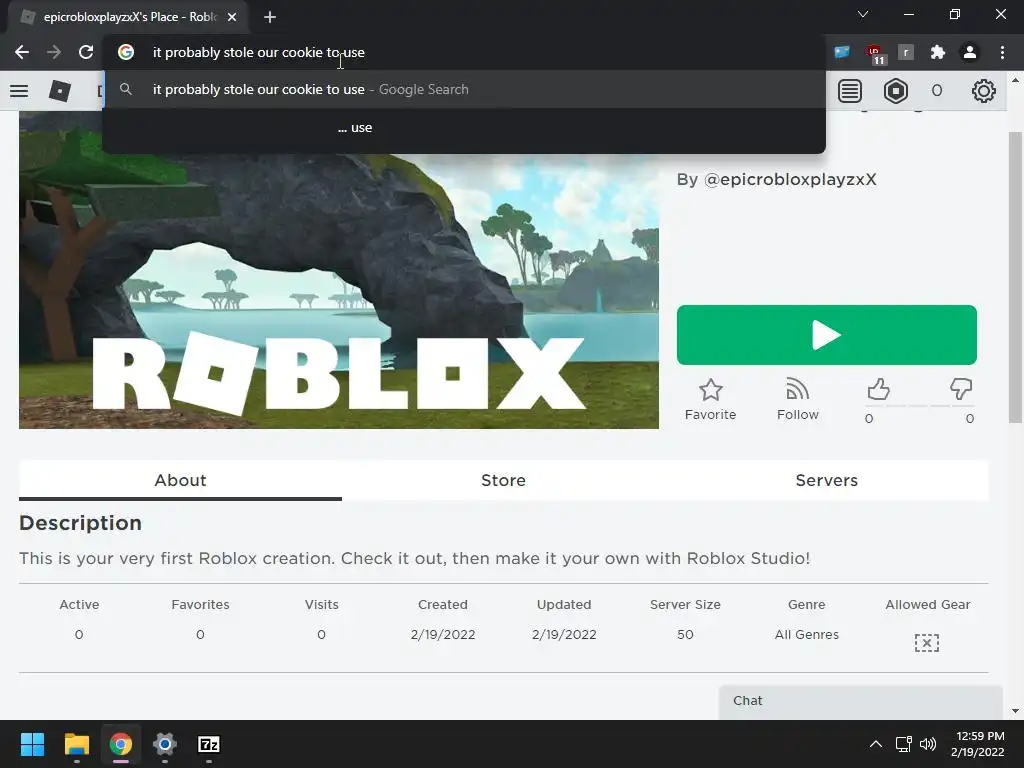Click the Robux balance 0

point(937,91)
